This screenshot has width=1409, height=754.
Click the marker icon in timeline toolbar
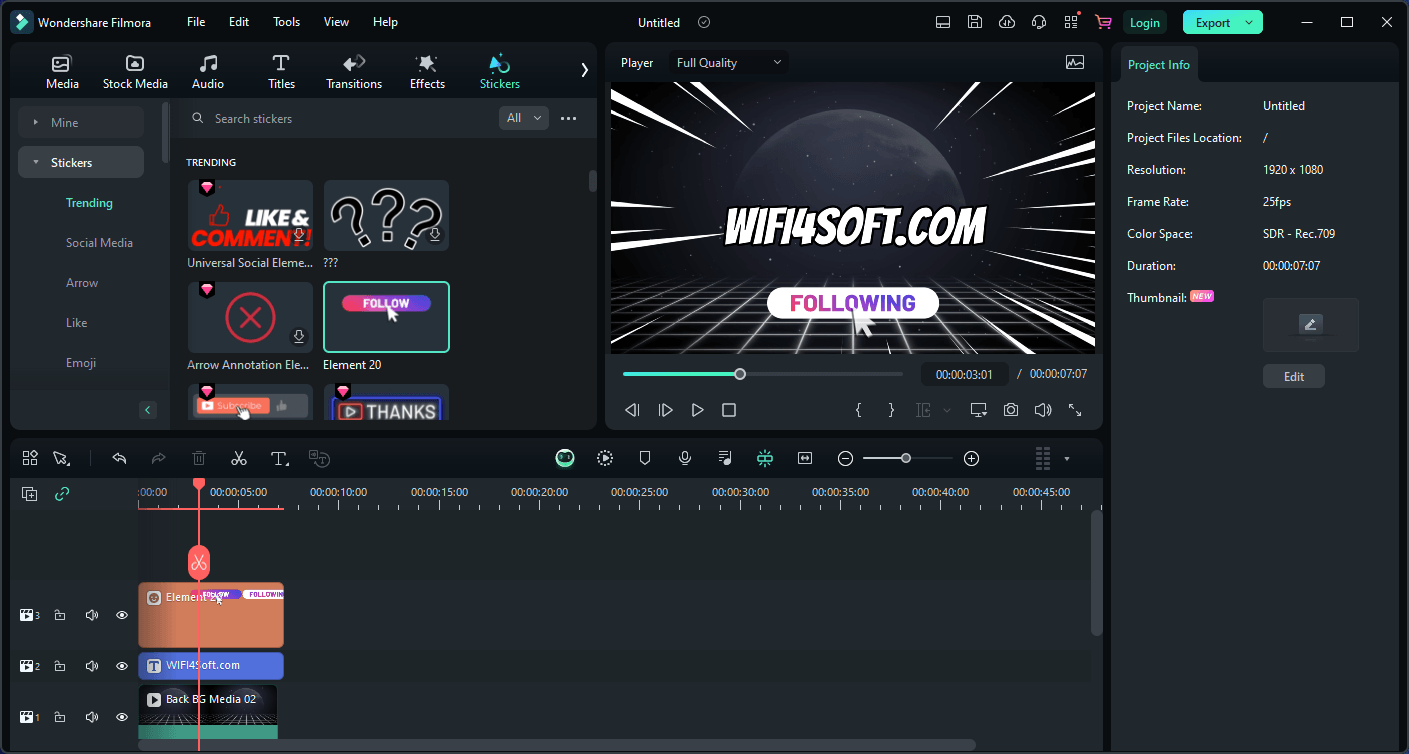click(645, 458)
